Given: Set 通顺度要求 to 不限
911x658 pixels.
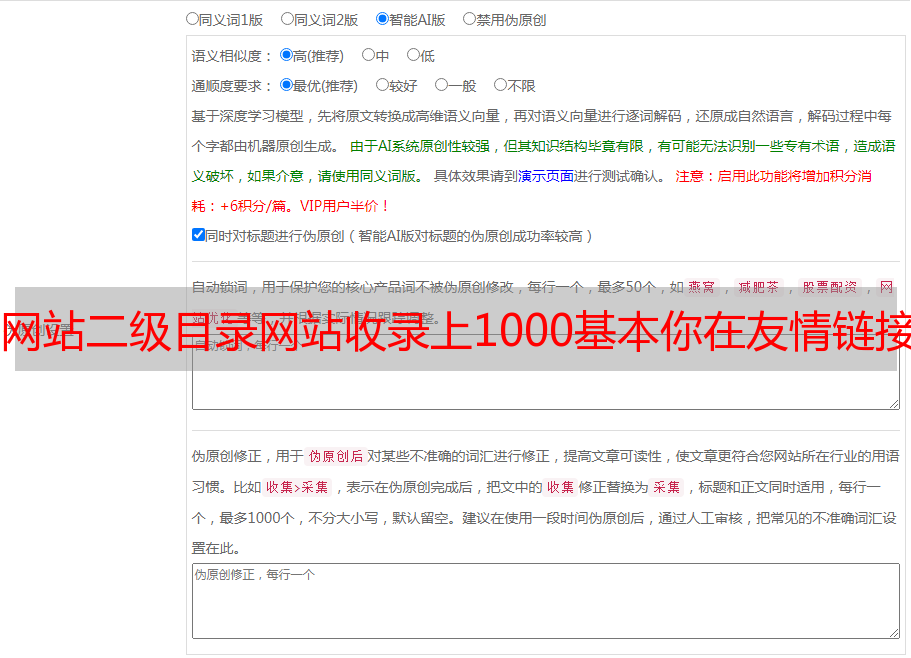Looking at the screenshot, I should point(500,85).
